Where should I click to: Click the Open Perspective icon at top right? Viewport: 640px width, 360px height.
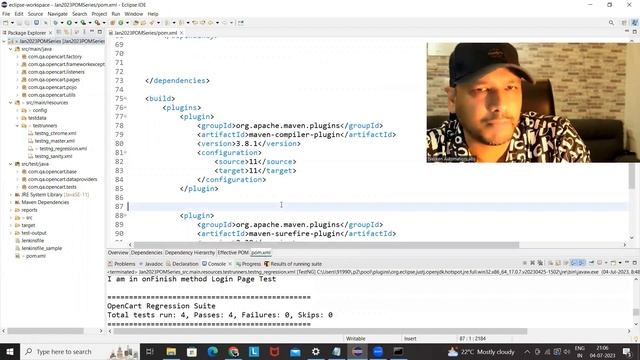point(624,23)
